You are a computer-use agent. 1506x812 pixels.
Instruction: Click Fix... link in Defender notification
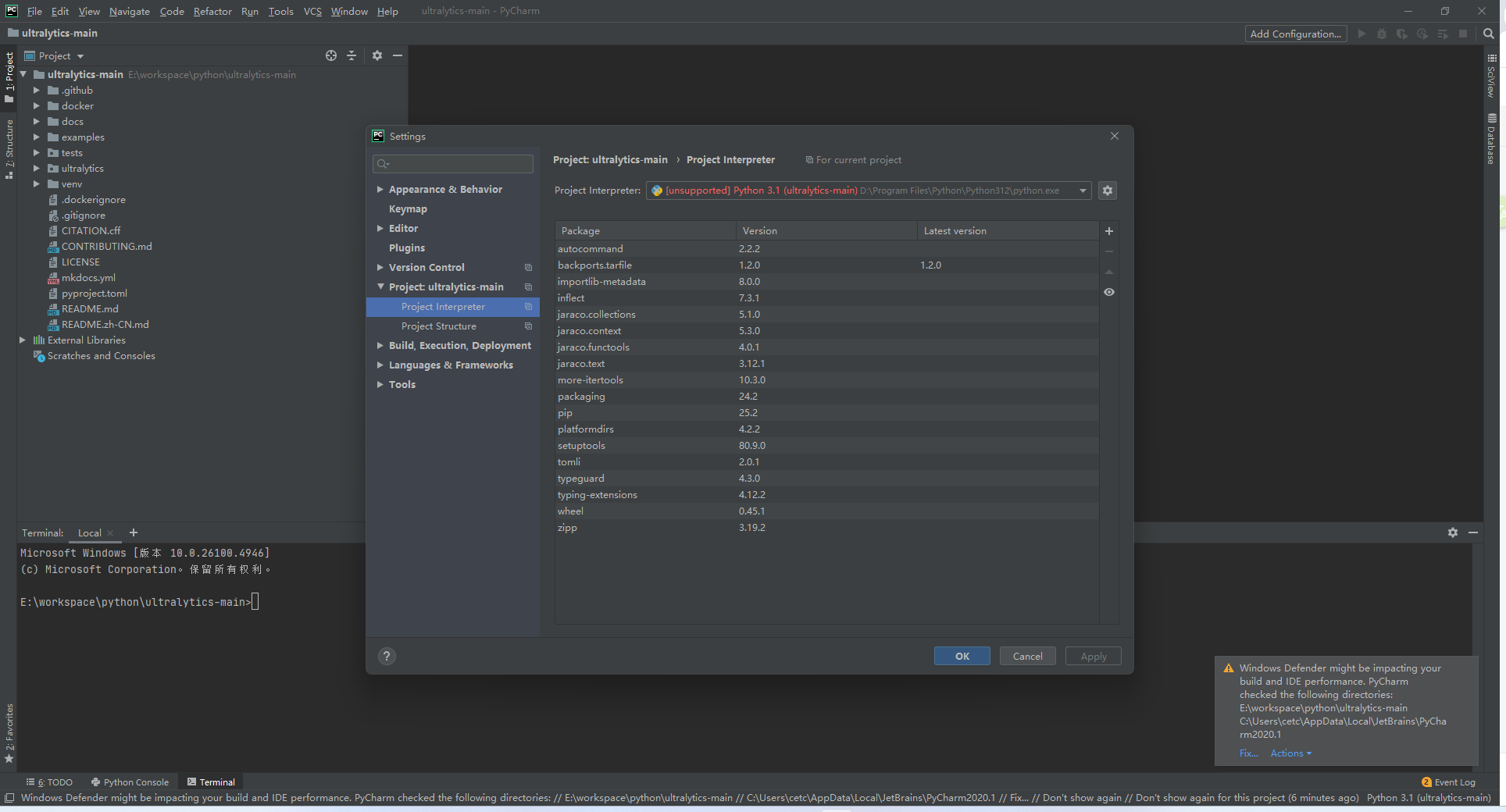(x=1248, y=753)
